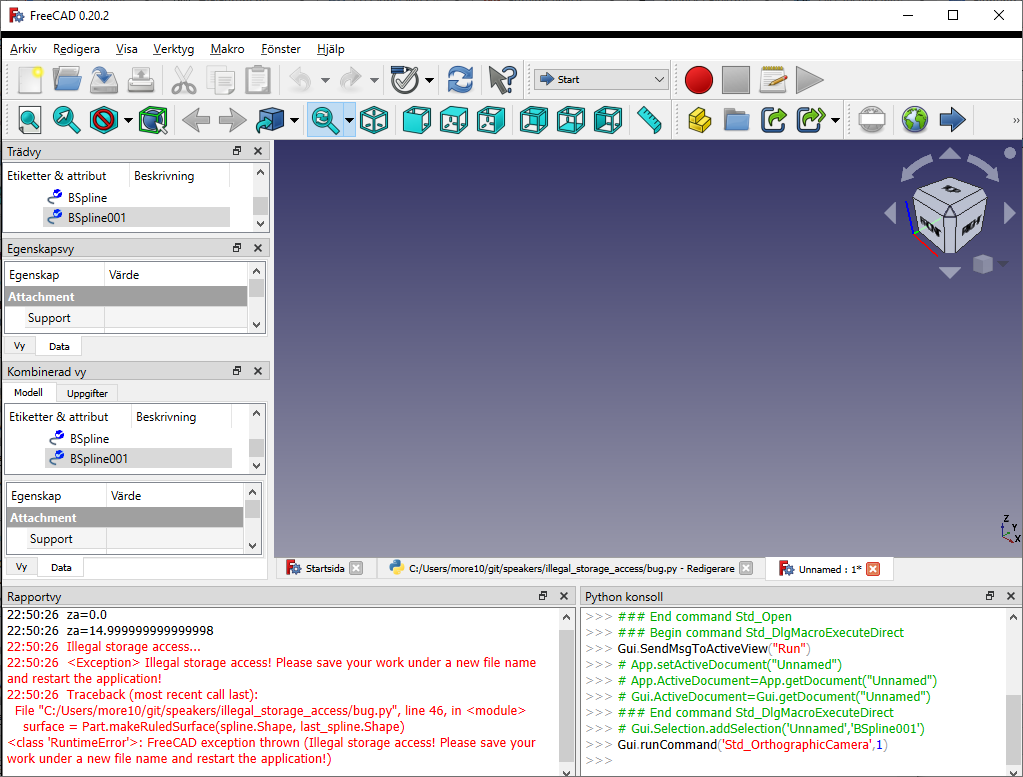1023x777 pixels.
Task: Stop macro recording with the square icon
Action: tap(736, 80)
